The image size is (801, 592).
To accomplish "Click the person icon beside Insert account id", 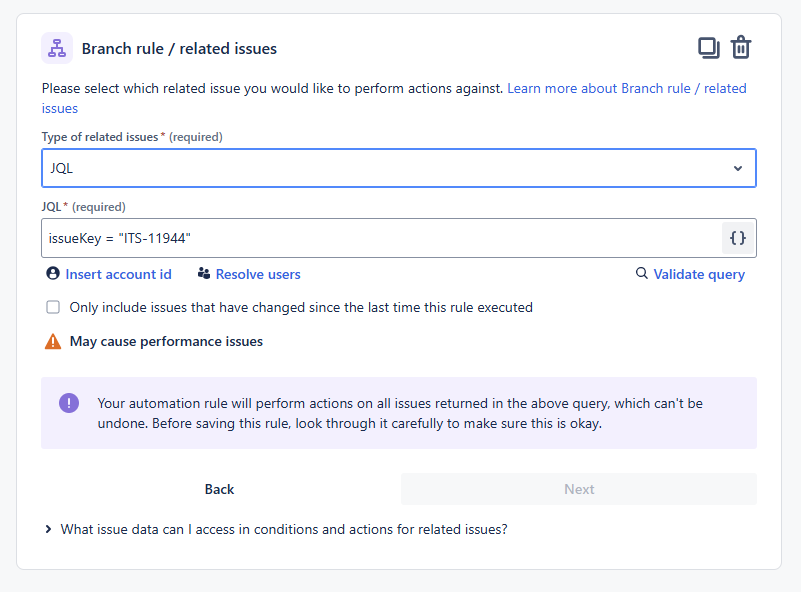I will tap(53, 274).
